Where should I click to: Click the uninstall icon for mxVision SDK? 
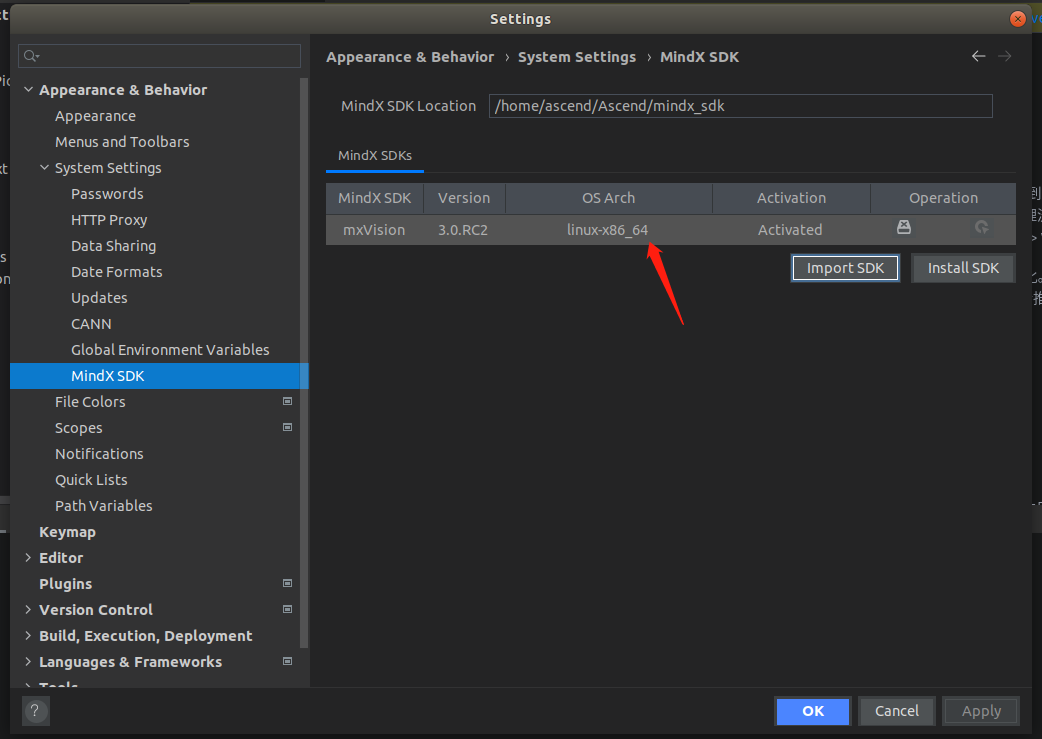904,228
